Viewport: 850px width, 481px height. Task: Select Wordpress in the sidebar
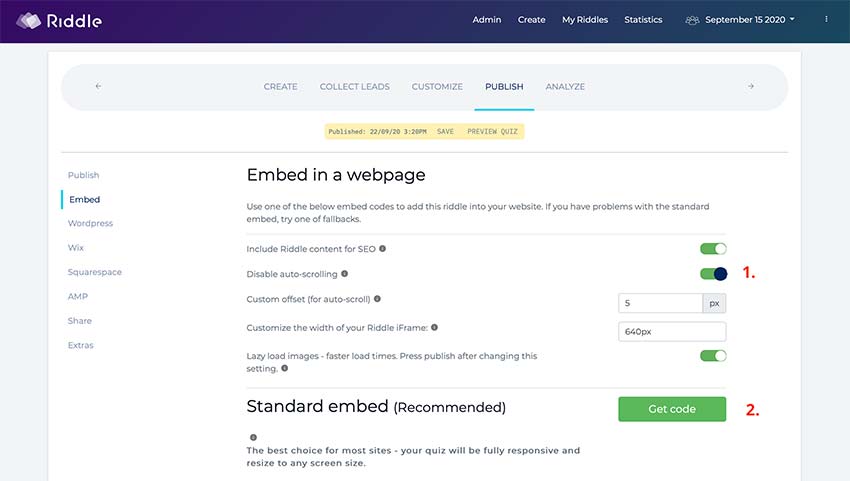pyautogui.click(x=91, y=223)
